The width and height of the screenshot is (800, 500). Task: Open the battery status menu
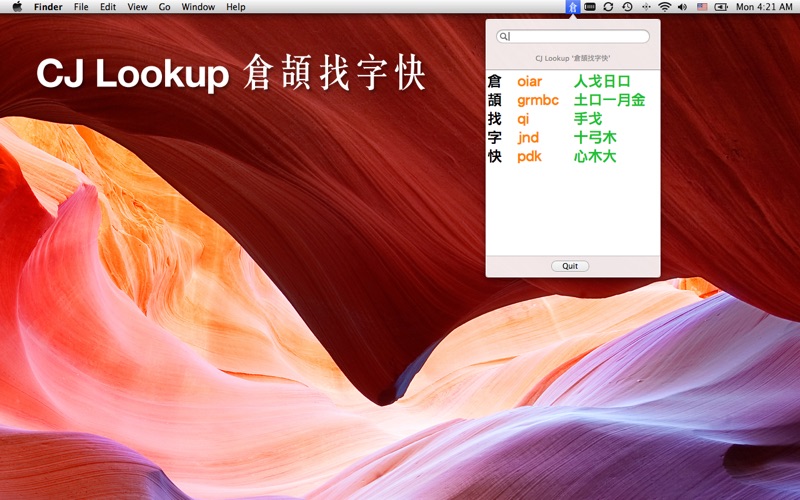tap(721, 7)
